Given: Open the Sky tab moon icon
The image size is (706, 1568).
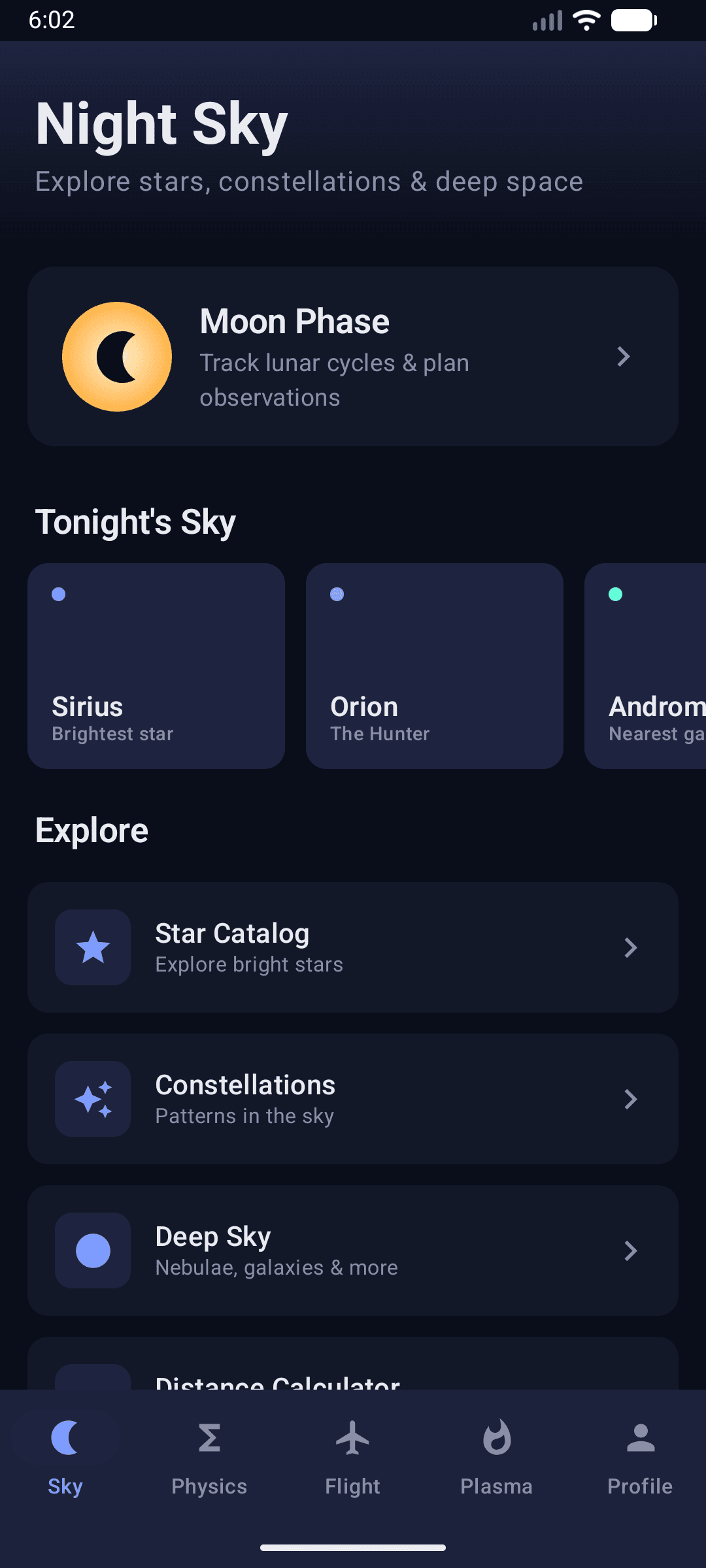Looking at the screenshot, I should coord(65,1437).
